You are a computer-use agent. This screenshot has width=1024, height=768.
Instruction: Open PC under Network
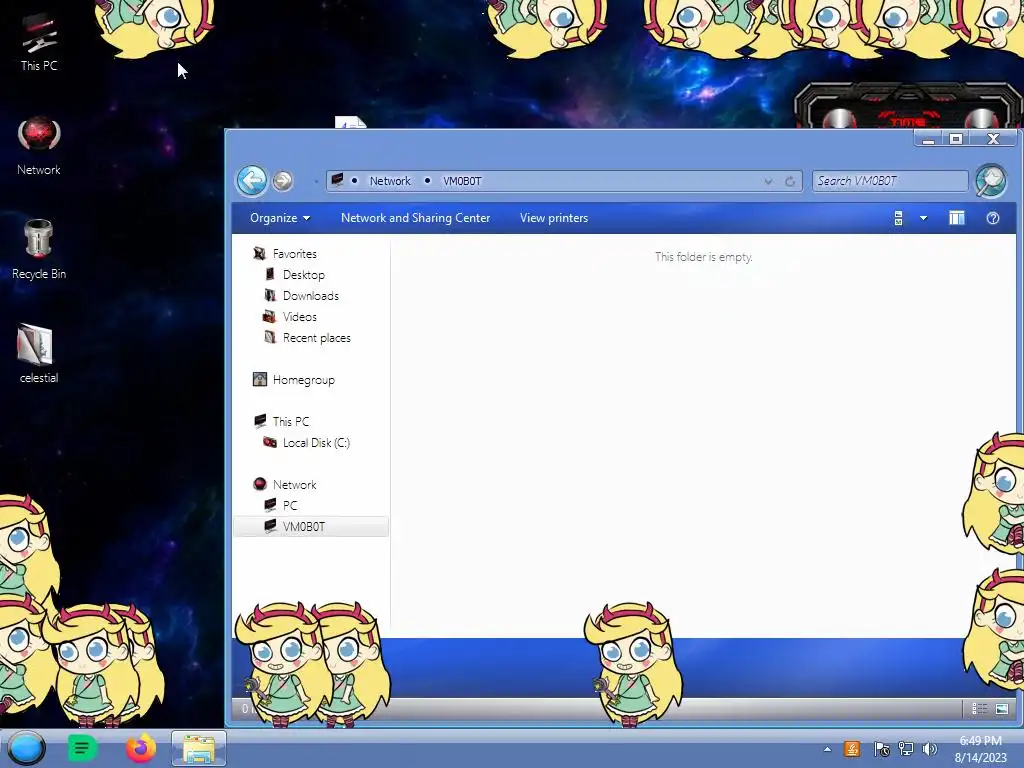tap(290, 505)
